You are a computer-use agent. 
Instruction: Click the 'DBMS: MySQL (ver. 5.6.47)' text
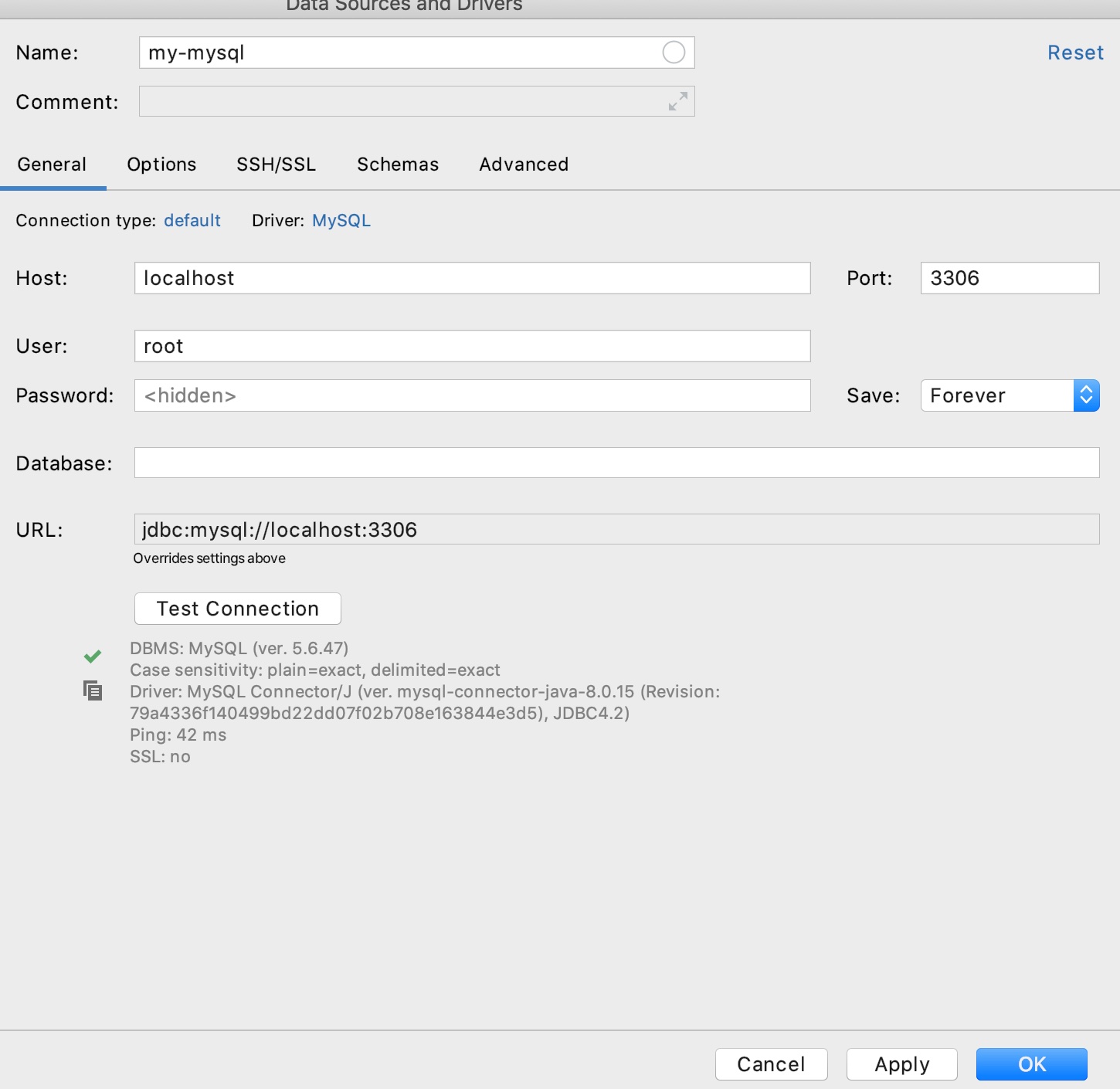pos(239,648)
